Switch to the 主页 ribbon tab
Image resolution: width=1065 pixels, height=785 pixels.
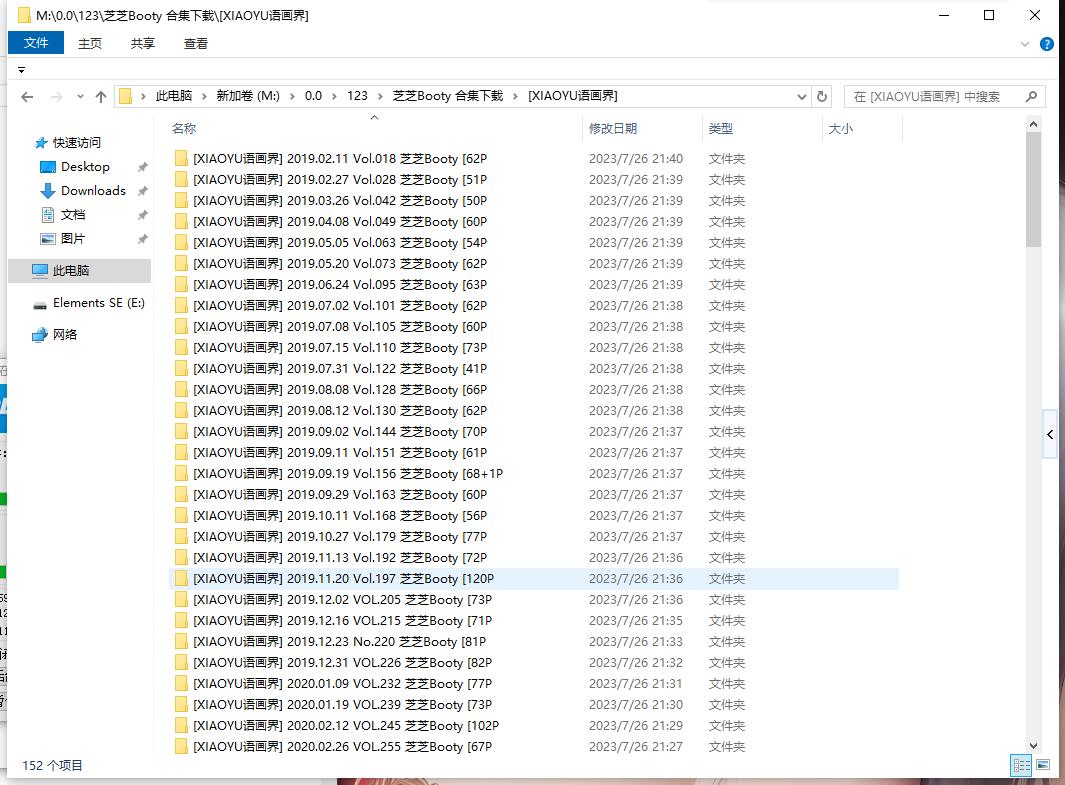click(x=90, y=43)
